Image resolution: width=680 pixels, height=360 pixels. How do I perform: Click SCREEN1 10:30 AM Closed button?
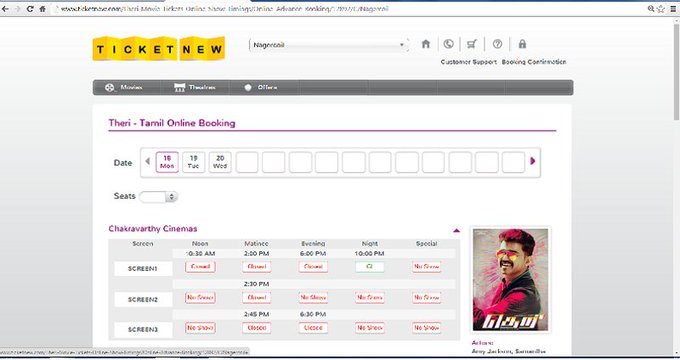pyautogui.click(x=200, y=267)
